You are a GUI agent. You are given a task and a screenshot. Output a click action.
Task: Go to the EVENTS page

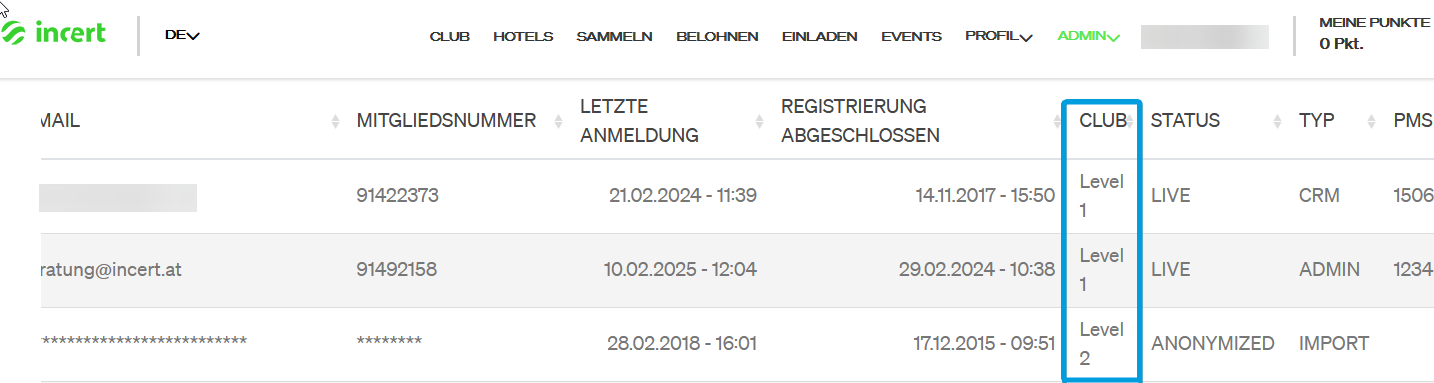click(x=911, y=36)
